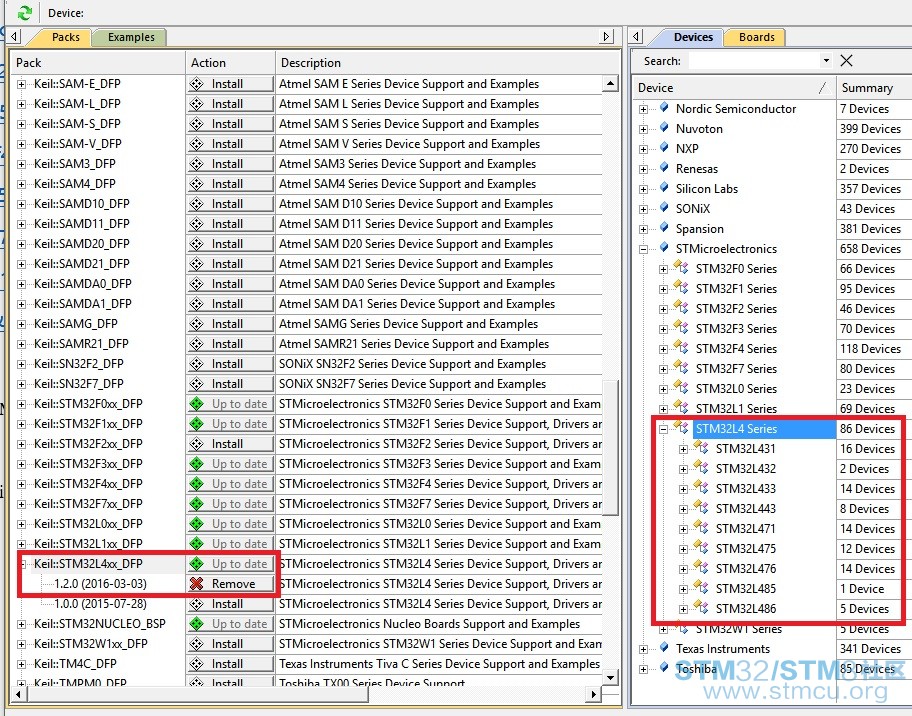Install the Keil::SN32F7_DFP pack
912x716 pixels.
pos(230,384)
